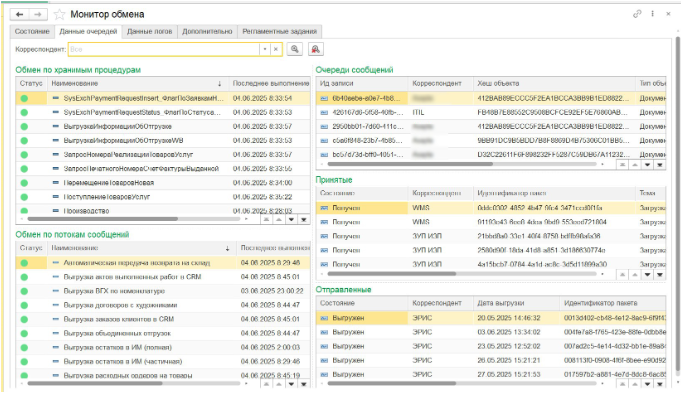The width and height of the screenshot is (683, 394).
Task: Click horizontal scrollbar under Принятые table
Action: coord(392,274)
